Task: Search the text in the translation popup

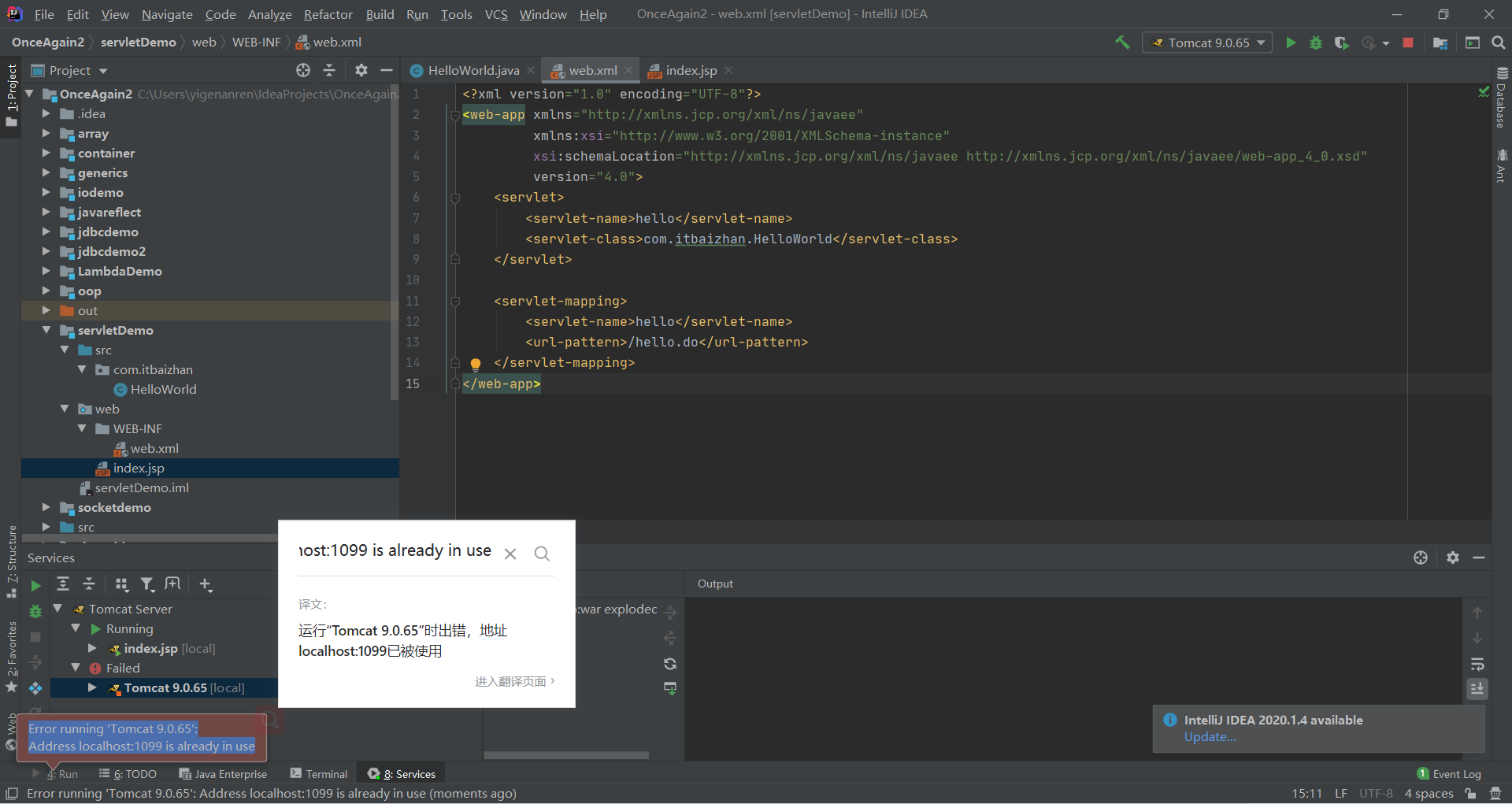Action: click(542, 554)
